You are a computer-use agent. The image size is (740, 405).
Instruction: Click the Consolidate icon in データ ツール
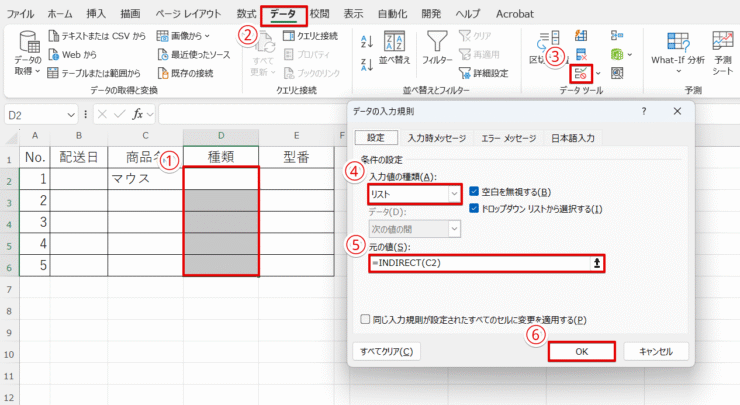[616, 36]
